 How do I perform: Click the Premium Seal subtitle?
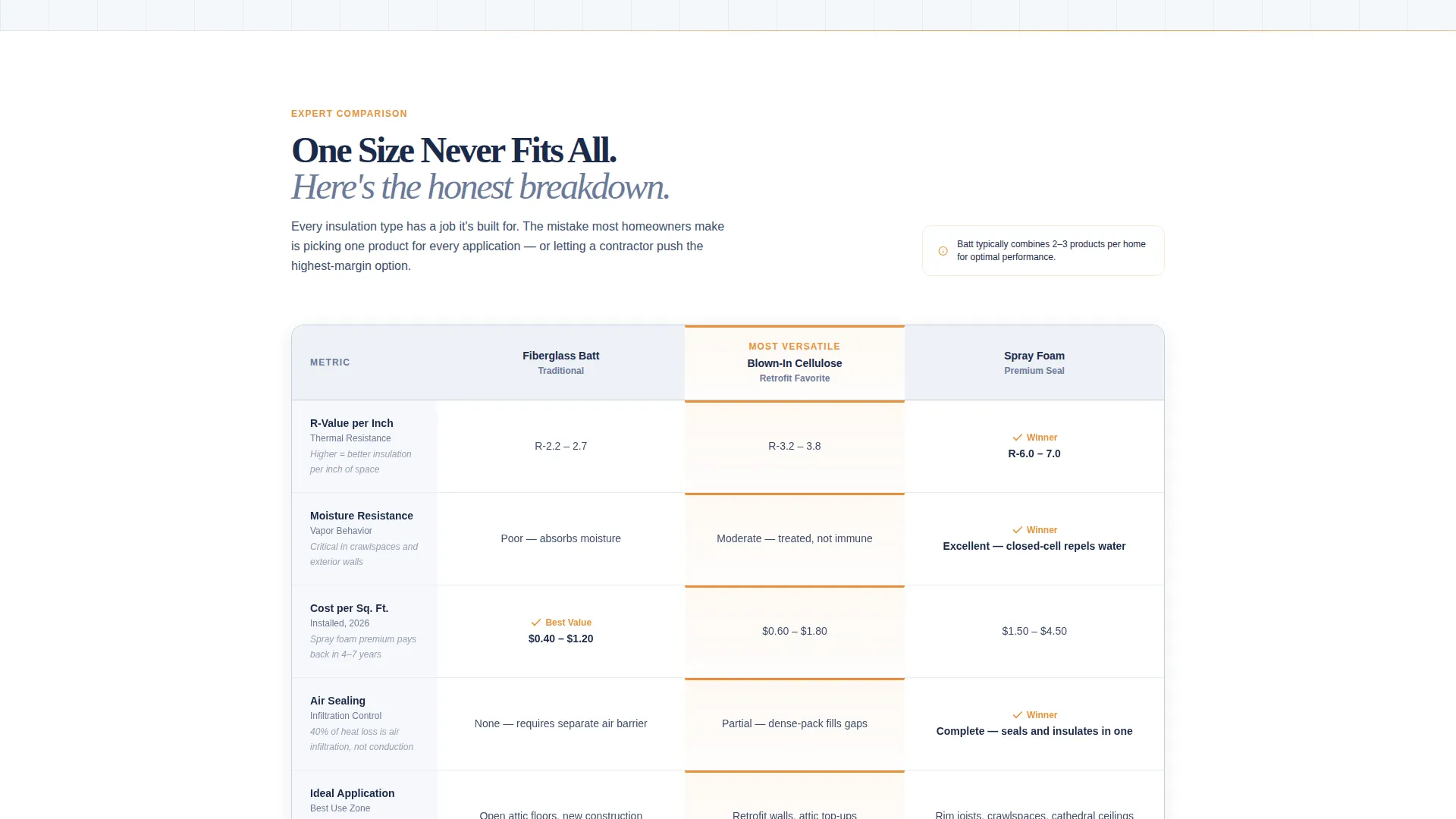pyautogui.click(x=1034, y=371)
